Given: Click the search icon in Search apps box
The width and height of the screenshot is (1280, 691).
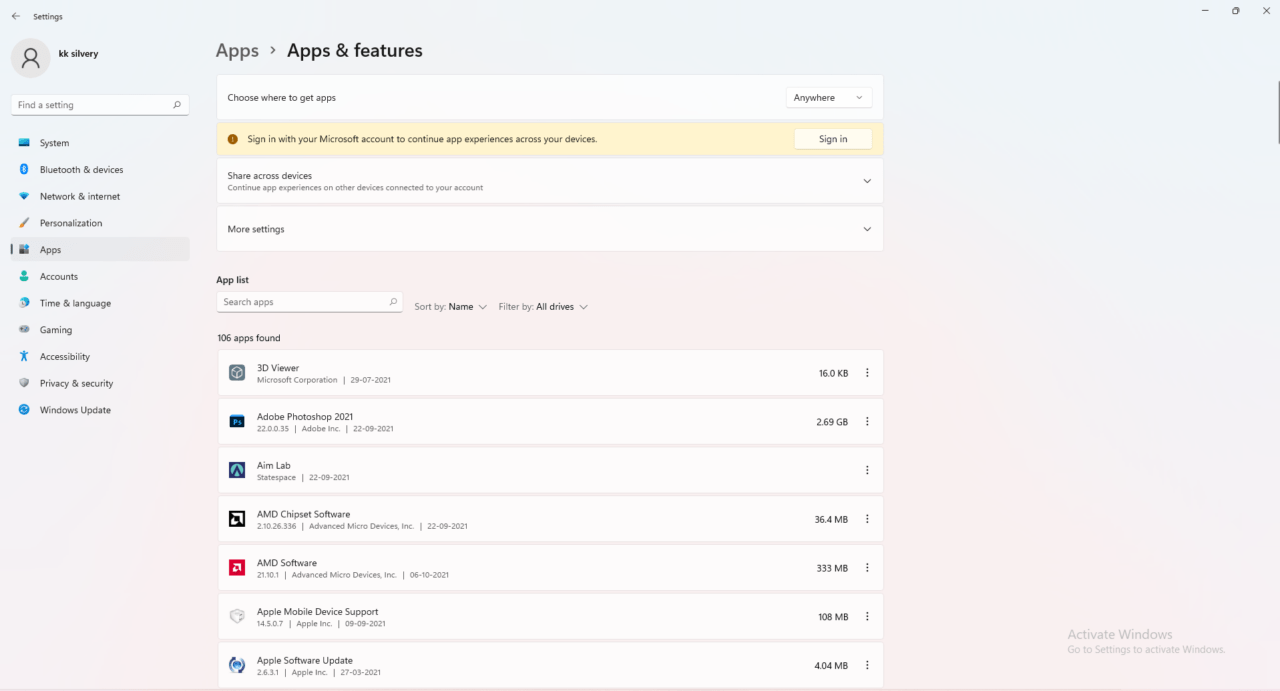Looking at the screenshot, I should 393,302.
